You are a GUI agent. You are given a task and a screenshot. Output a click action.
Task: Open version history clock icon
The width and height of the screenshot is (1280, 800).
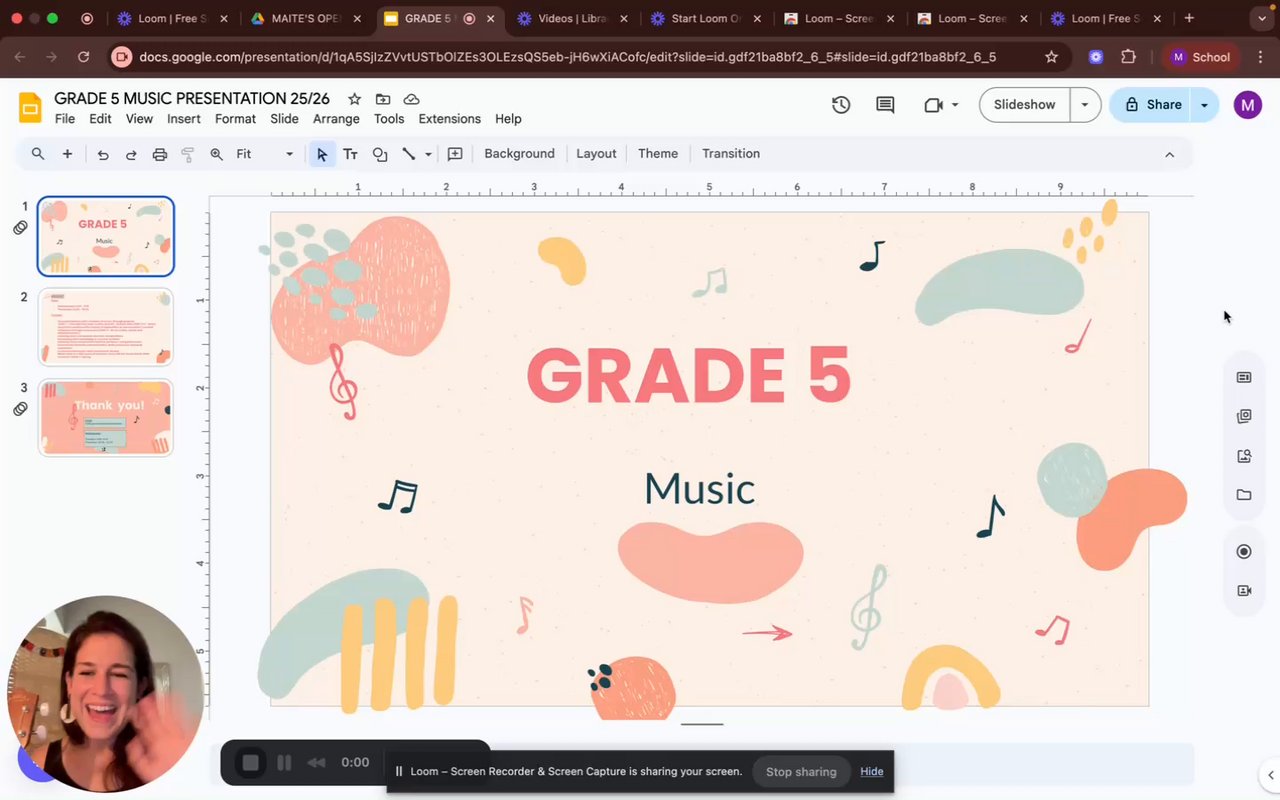click(841, 105)
